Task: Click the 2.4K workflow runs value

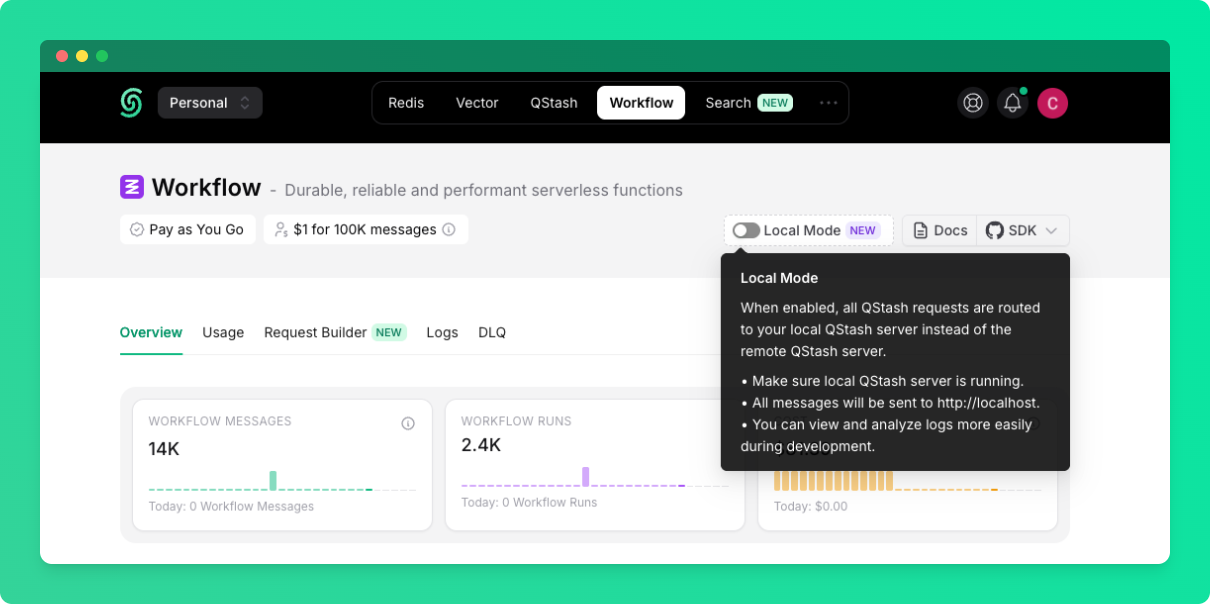Action: pyautogui.click(x=481, y=445)
